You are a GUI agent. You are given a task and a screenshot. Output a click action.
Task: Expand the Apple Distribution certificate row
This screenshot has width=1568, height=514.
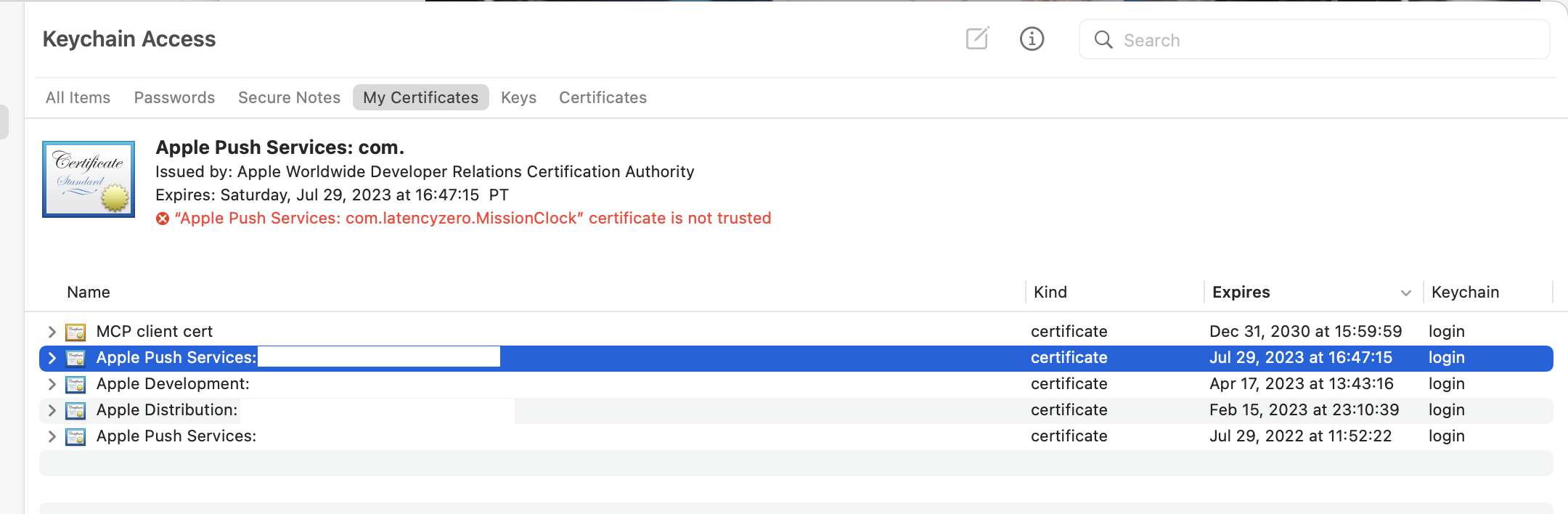[x=52, y=410]
